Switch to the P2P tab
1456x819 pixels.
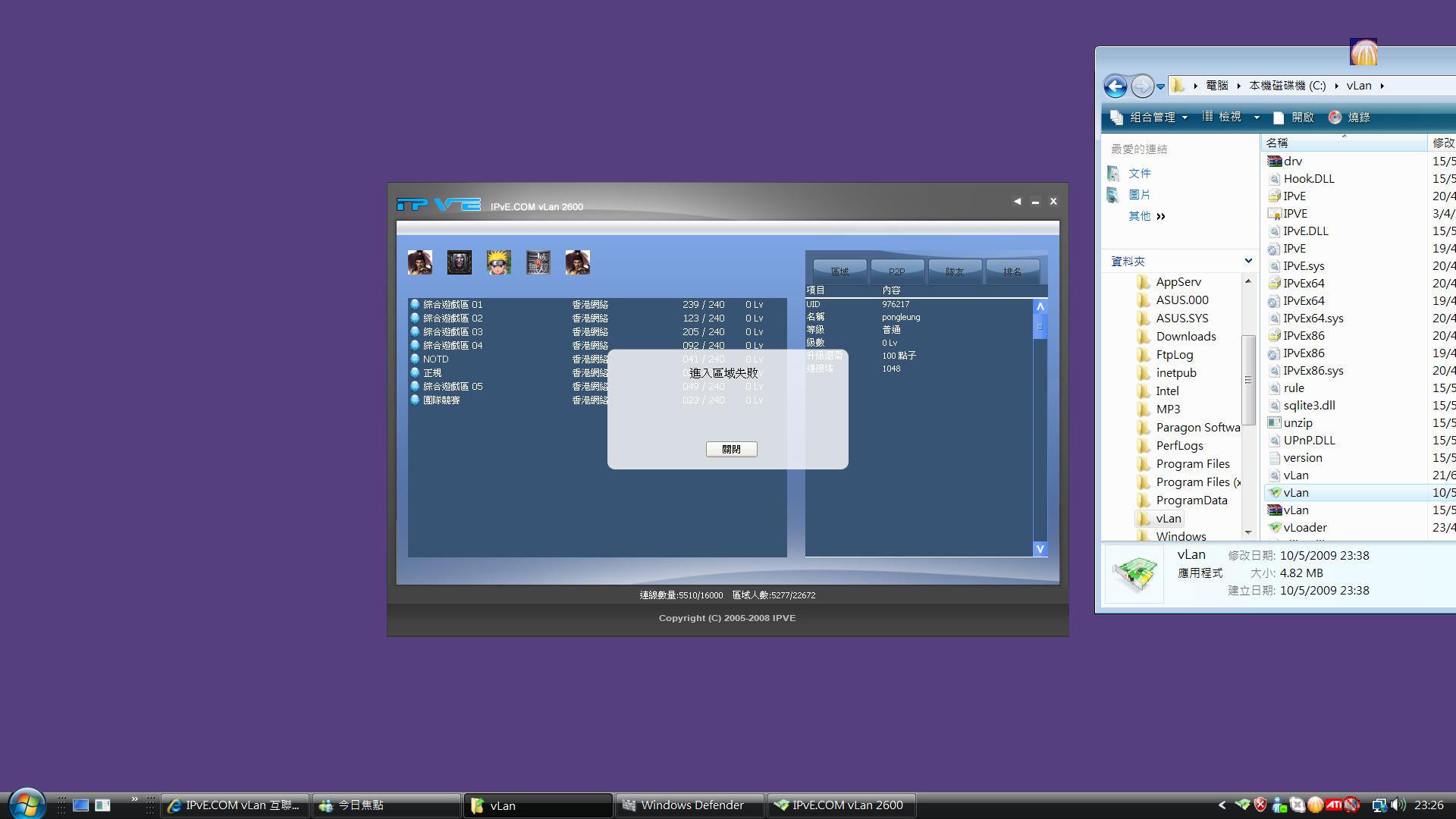(897, 271)
